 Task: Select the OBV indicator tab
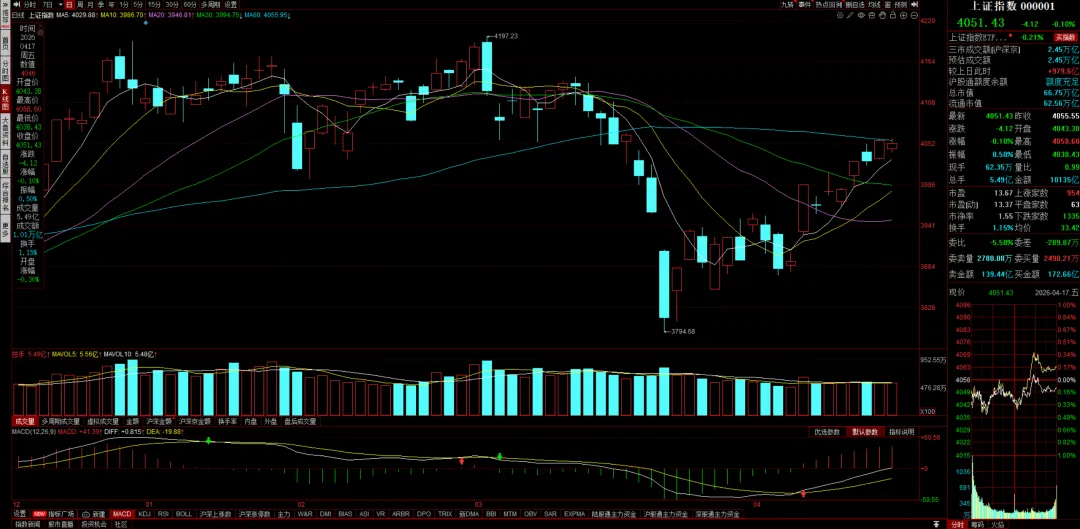tap(530, 514)
